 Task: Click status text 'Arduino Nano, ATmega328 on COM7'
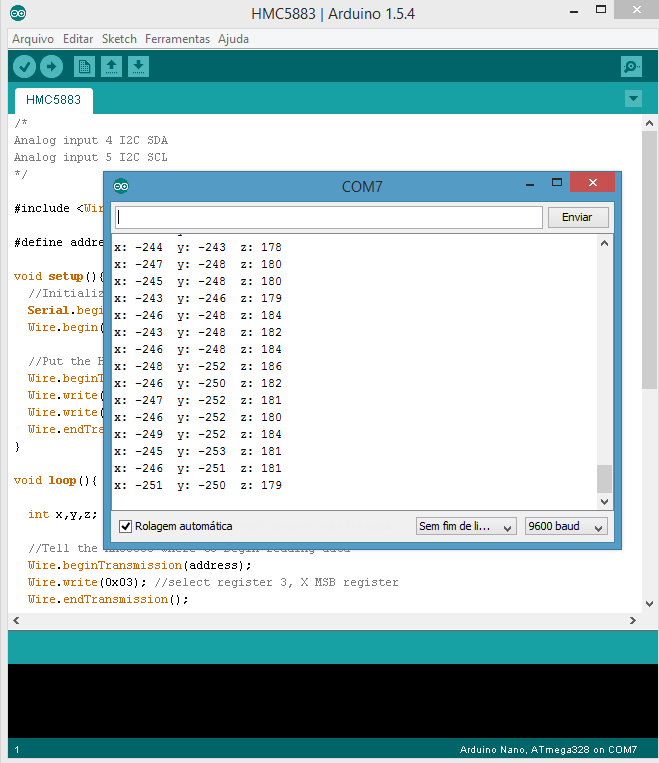pos(549,749)
